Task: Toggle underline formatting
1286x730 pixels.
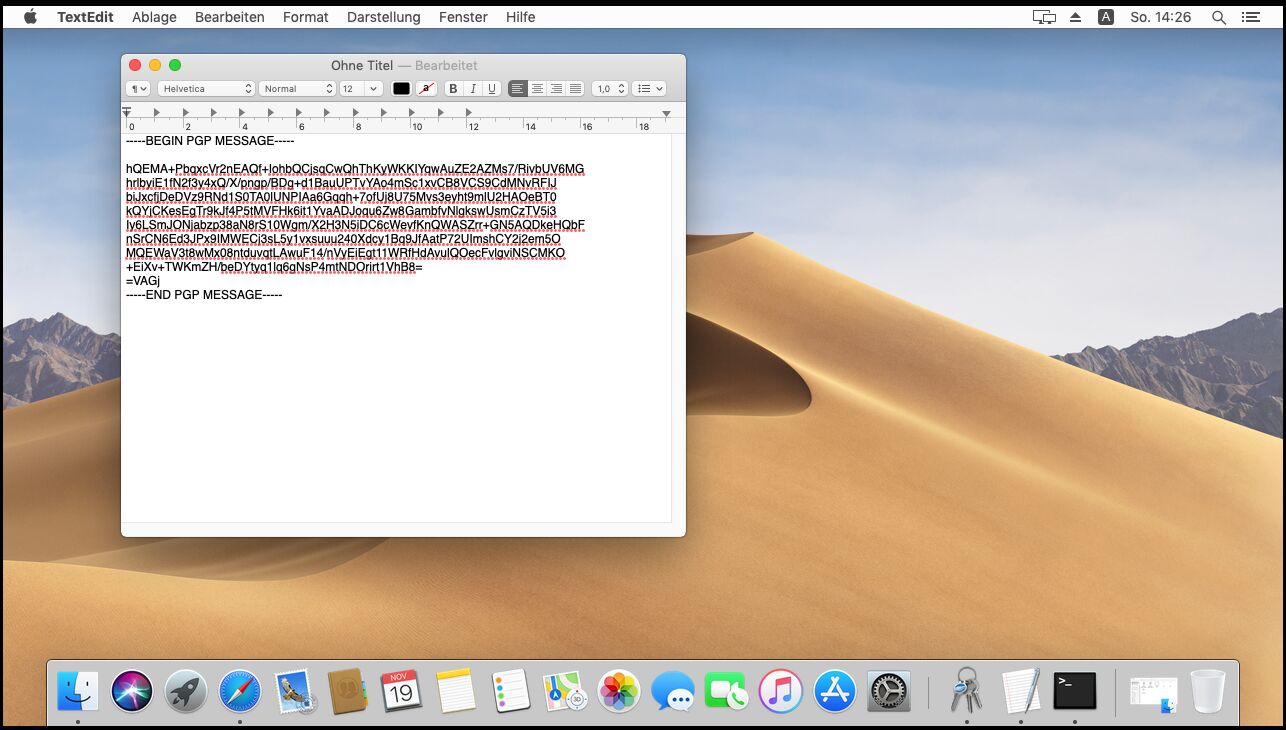Action: pos(491,89)
